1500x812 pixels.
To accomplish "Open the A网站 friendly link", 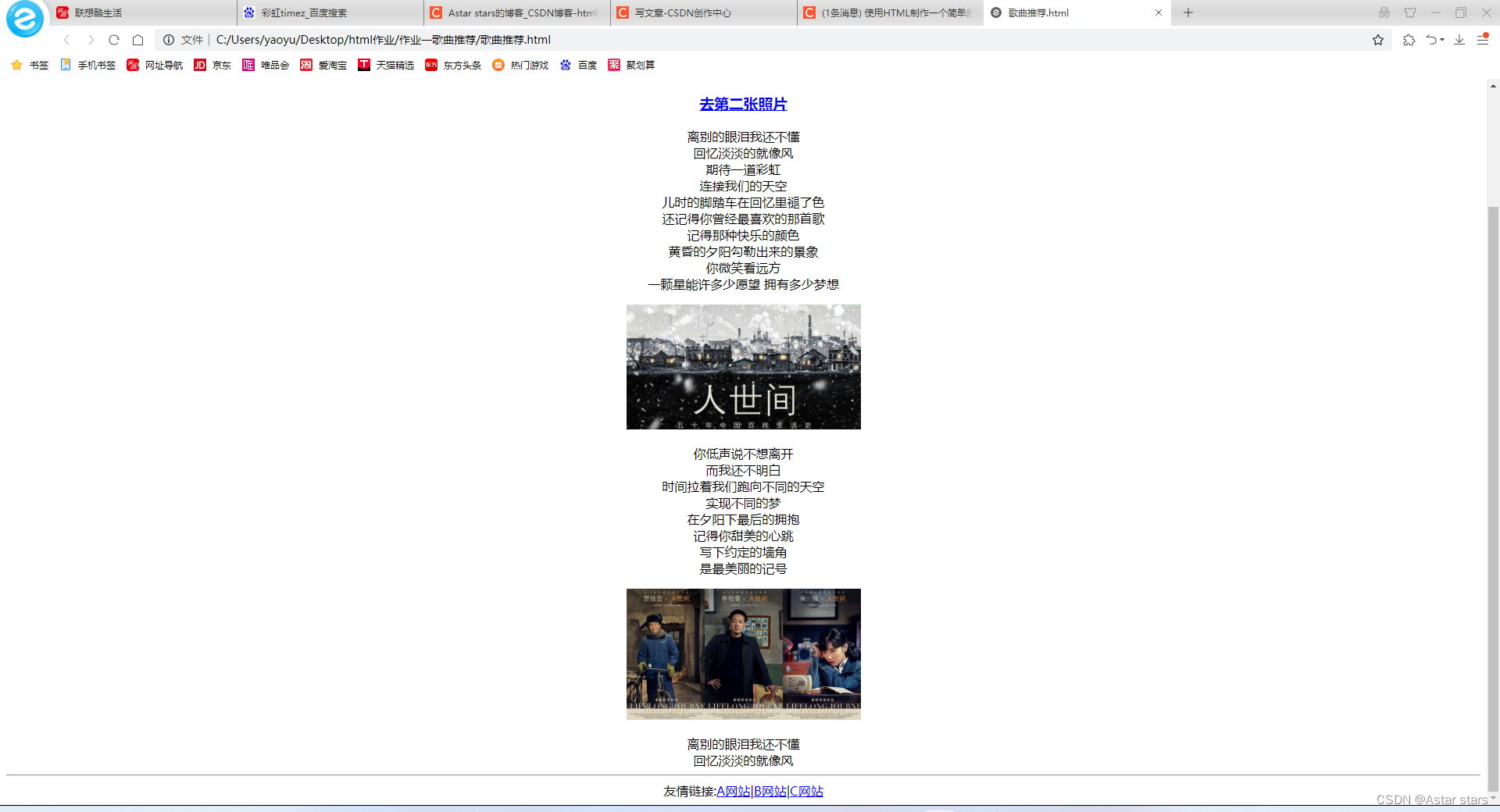I will coord(733,792).
